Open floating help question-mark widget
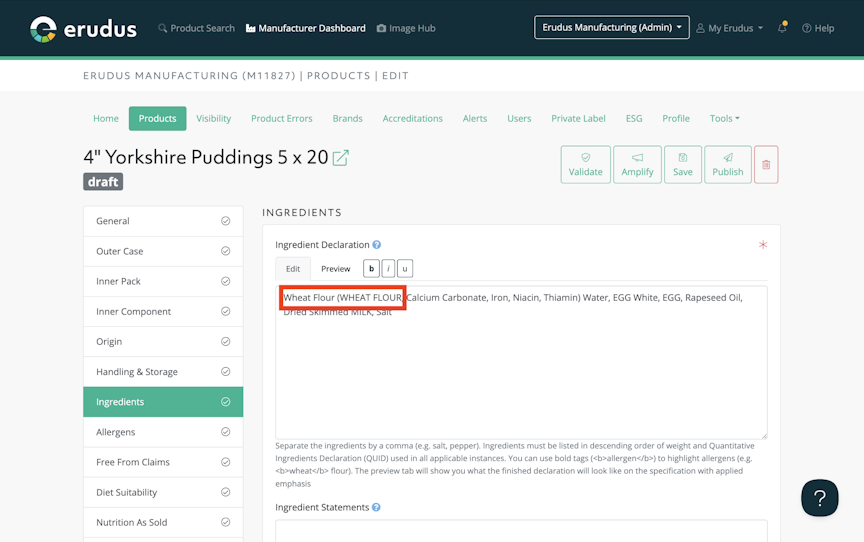This screenshot has width=864, height=542. tap(820, 498)
